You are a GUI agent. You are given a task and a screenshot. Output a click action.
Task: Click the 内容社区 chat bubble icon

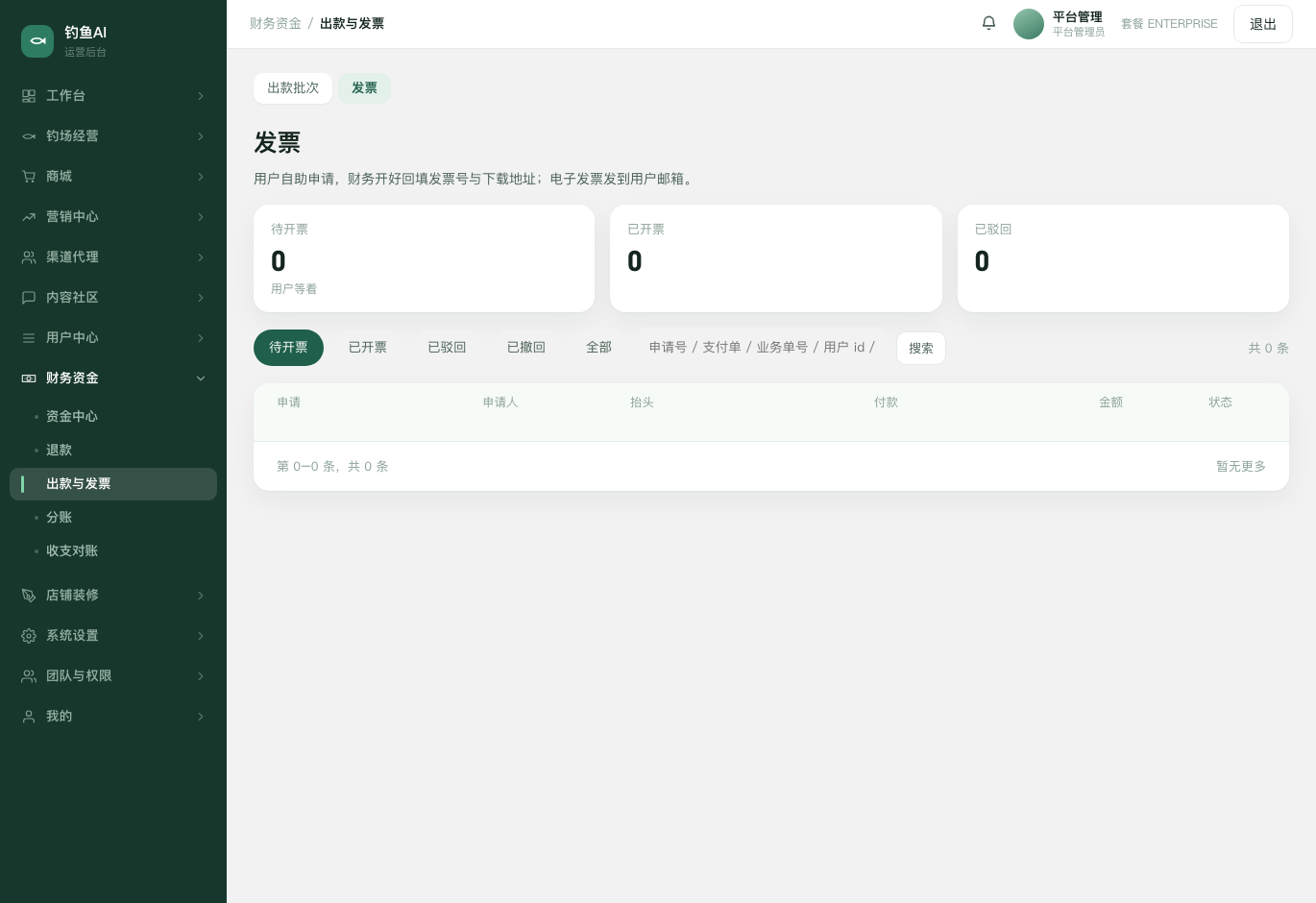[29, 298]
